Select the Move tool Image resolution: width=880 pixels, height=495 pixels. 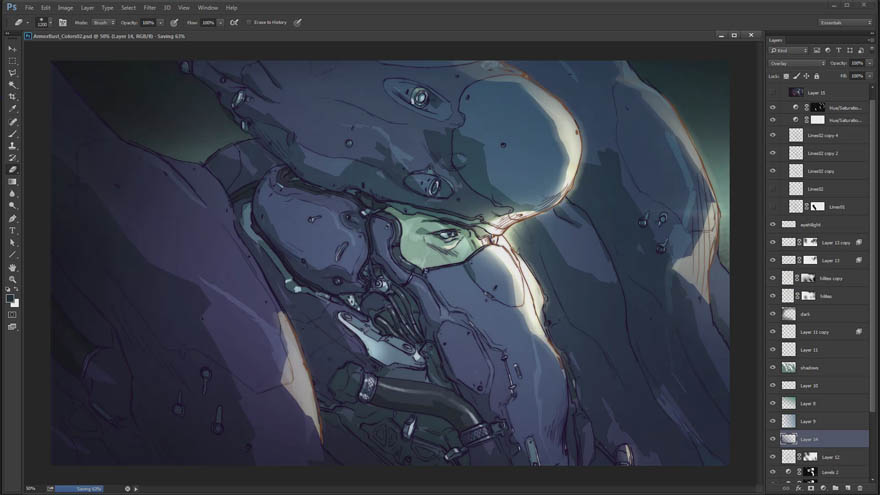(x=12, y=49)
